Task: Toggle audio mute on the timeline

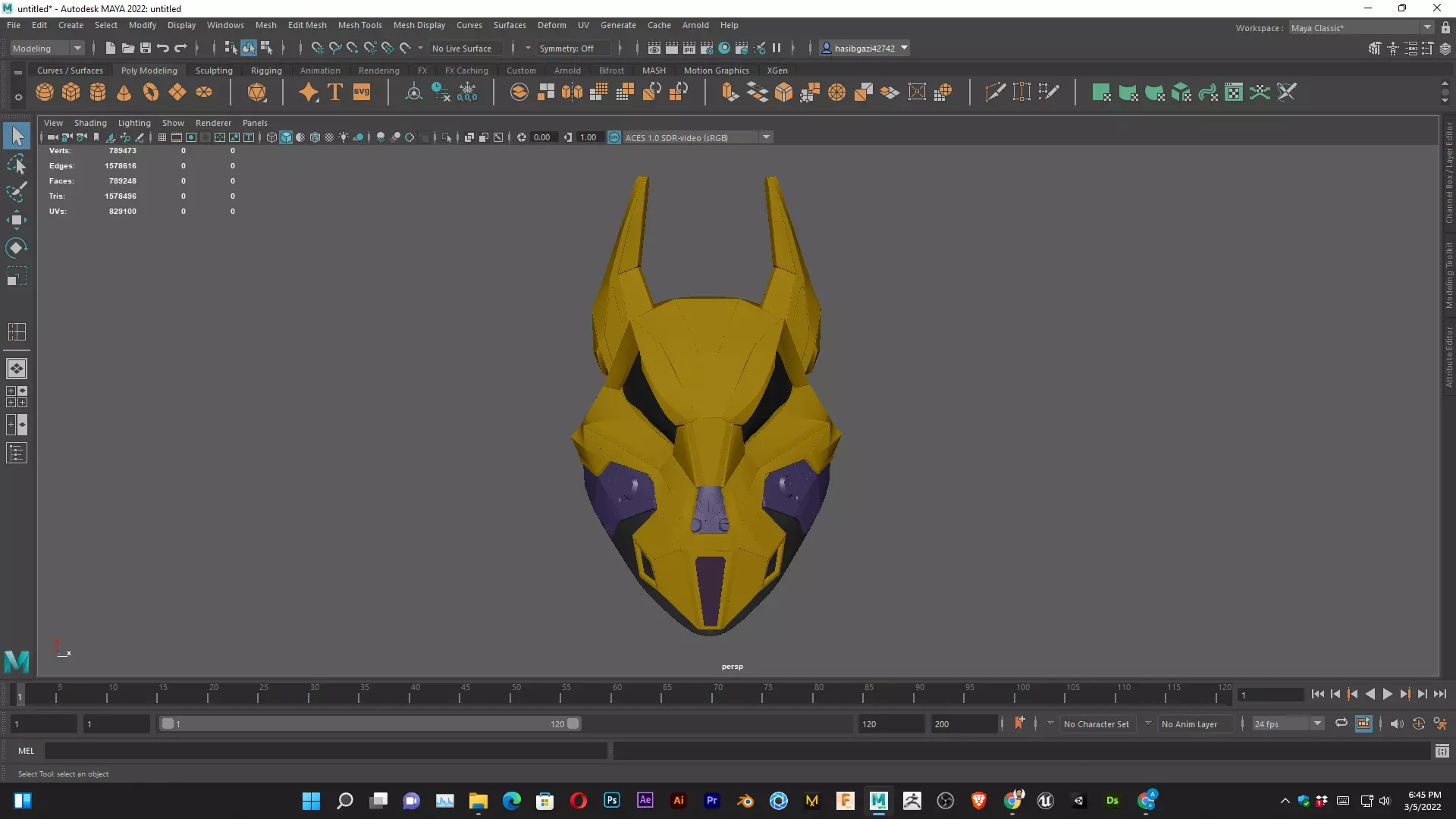Action: point(1397,723)
